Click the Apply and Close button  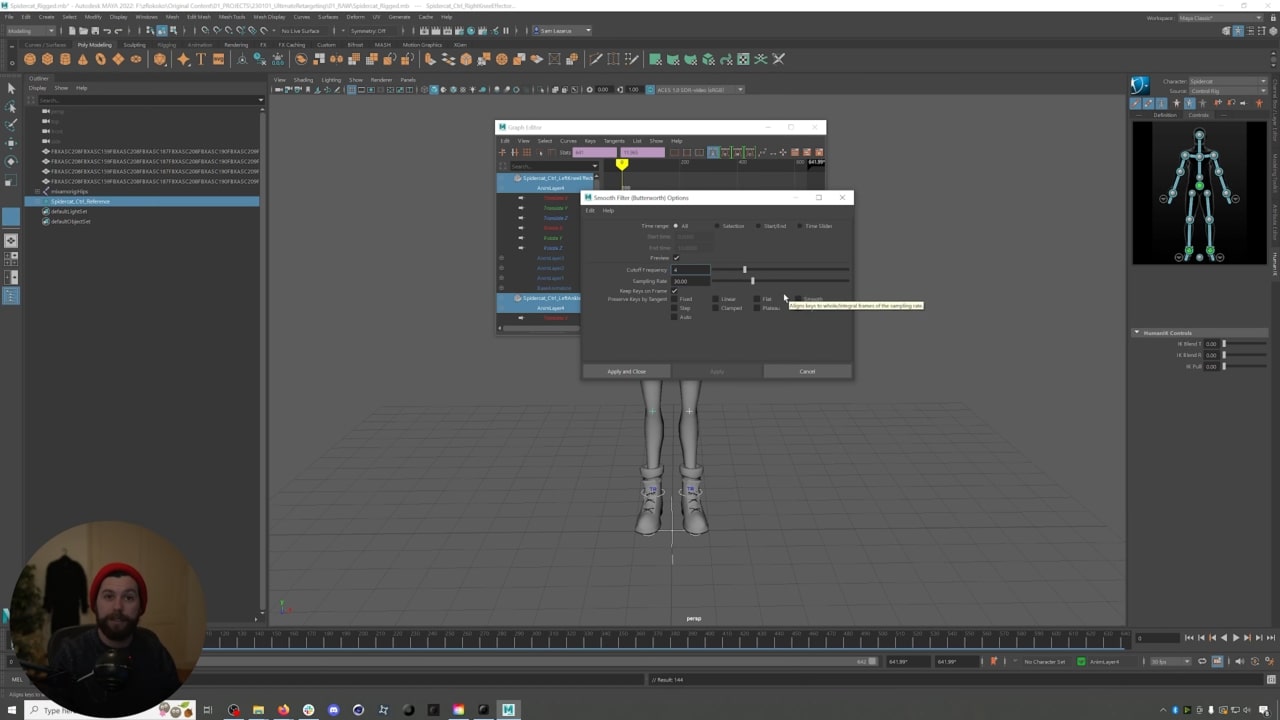pos(626,372)
